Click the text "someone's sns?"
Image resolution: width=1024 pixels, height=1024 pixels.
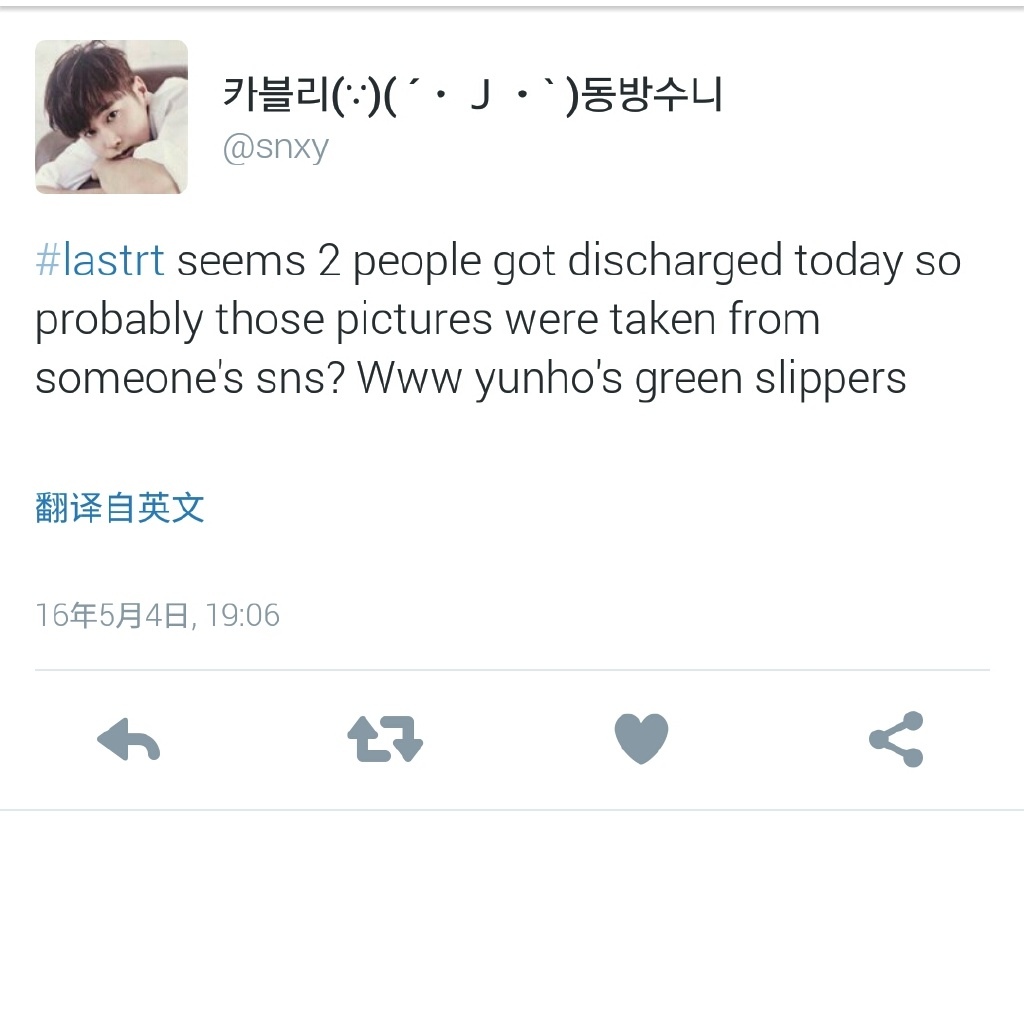190,379
